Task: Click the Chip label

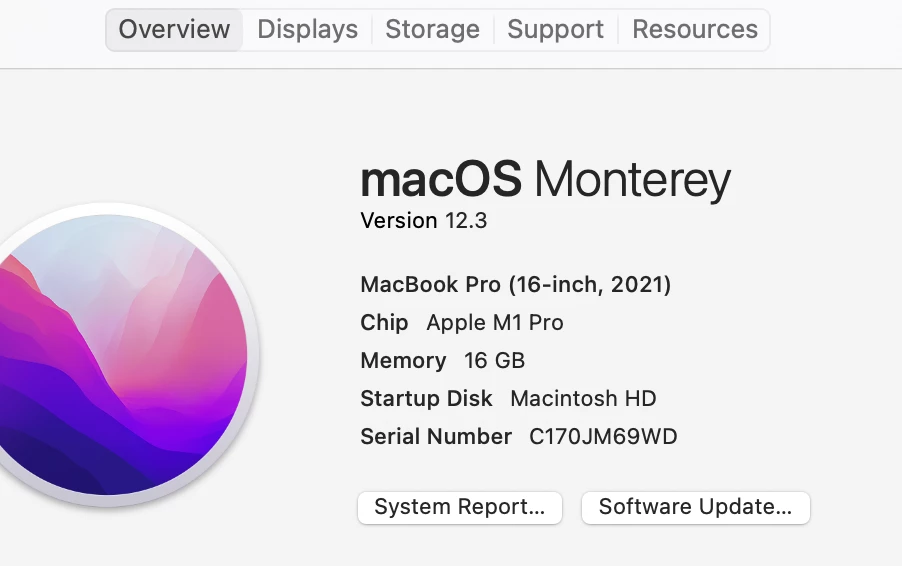Action: coord(384,323)
